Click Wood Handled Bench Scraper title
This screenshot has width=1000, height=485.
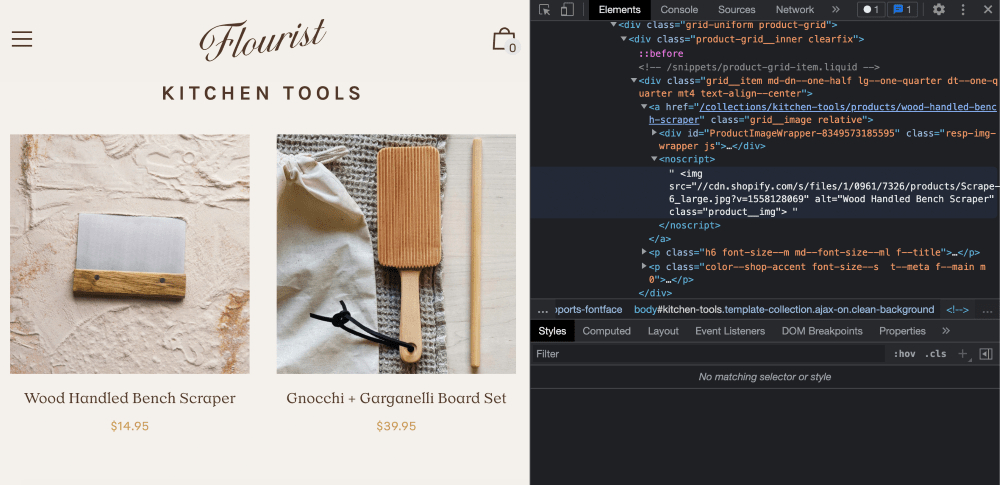pos(130,398)
